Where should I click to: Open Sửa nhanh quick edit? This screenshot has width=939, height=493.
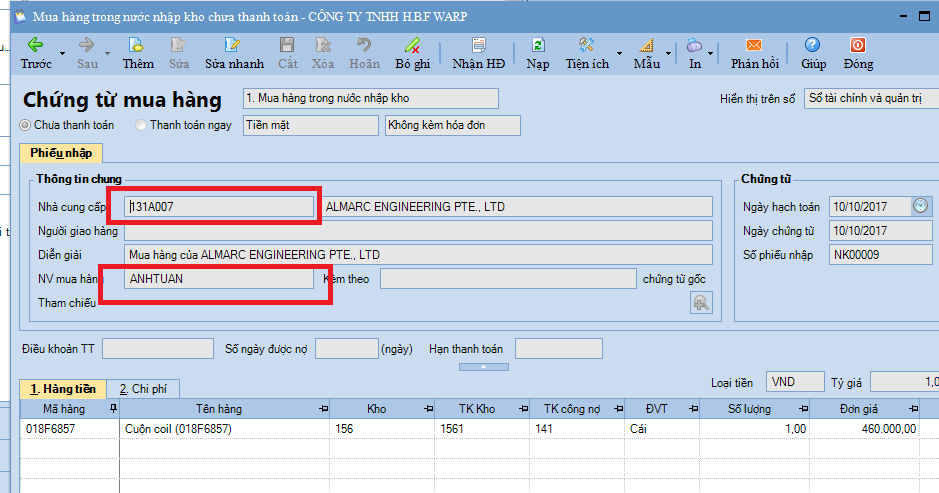(x=234, y=53)
